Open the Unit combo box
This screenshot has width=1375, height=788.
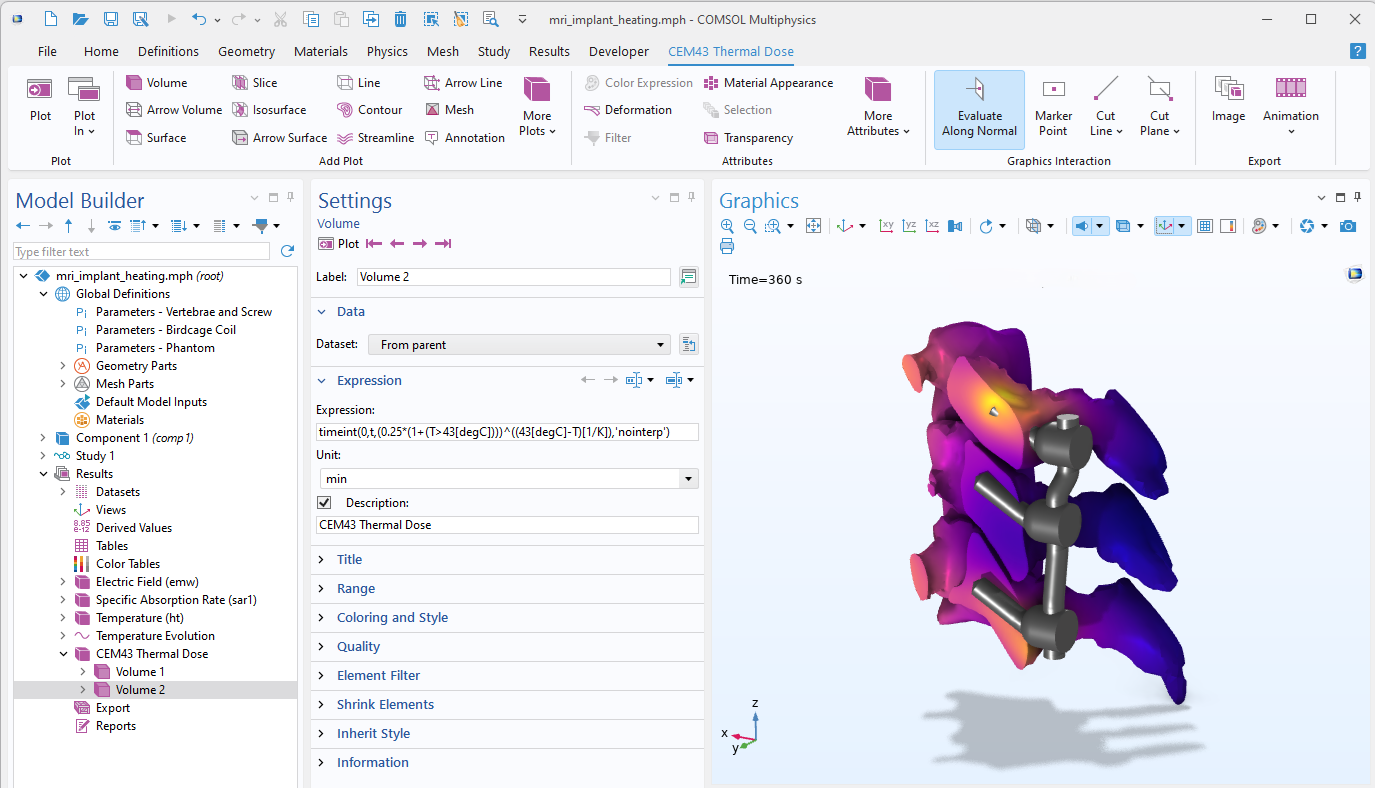(507, 479)
